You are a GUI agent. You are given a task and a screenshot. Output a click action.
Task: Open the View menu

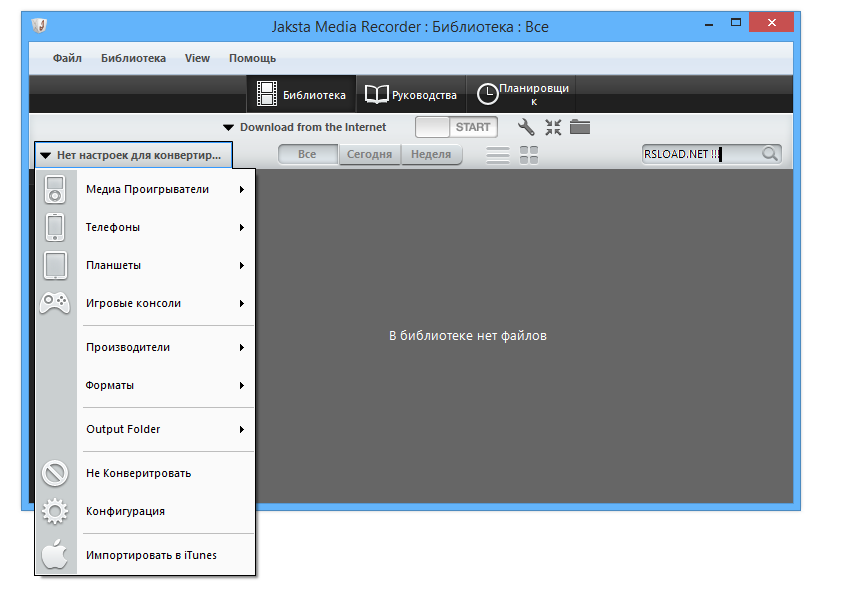[x=197, y=58]
